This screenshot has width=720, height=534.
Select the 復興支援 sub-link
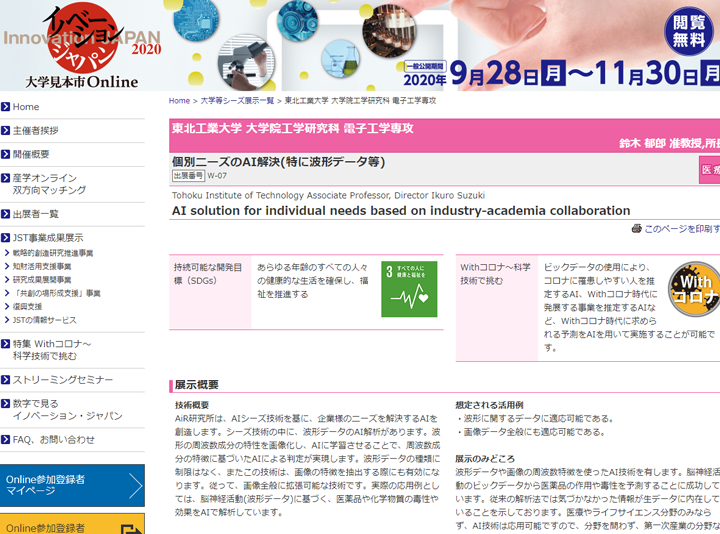(x=27, y=306)
